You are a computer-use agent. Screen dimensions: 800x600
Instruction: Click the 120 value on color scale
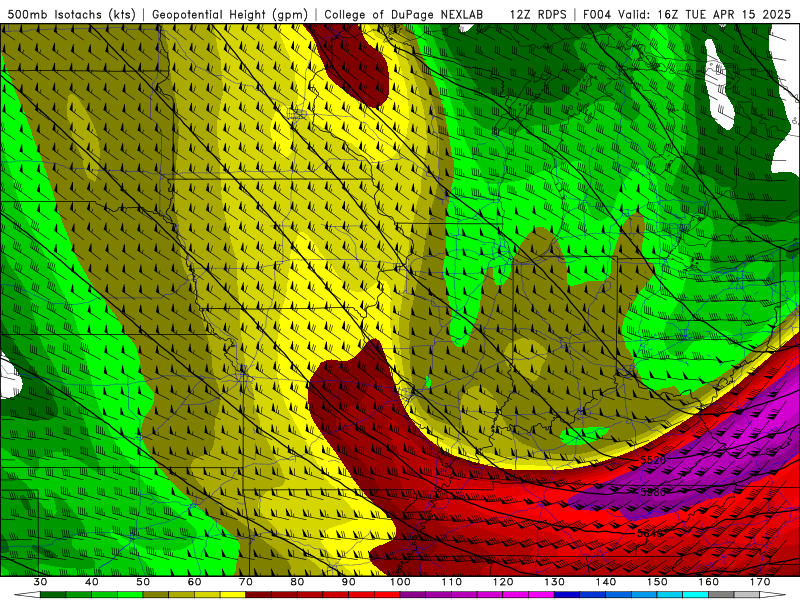point(503,582)
